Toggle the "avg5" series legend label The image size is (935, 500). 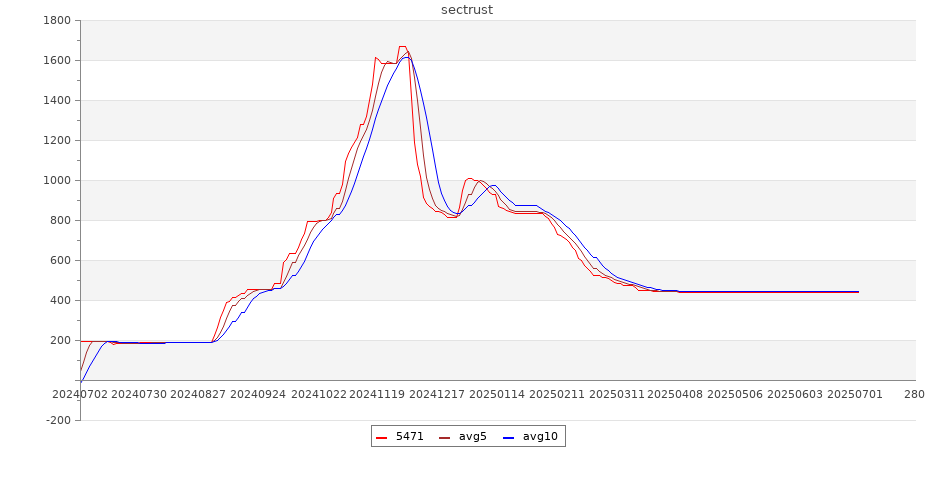point(472,437)
